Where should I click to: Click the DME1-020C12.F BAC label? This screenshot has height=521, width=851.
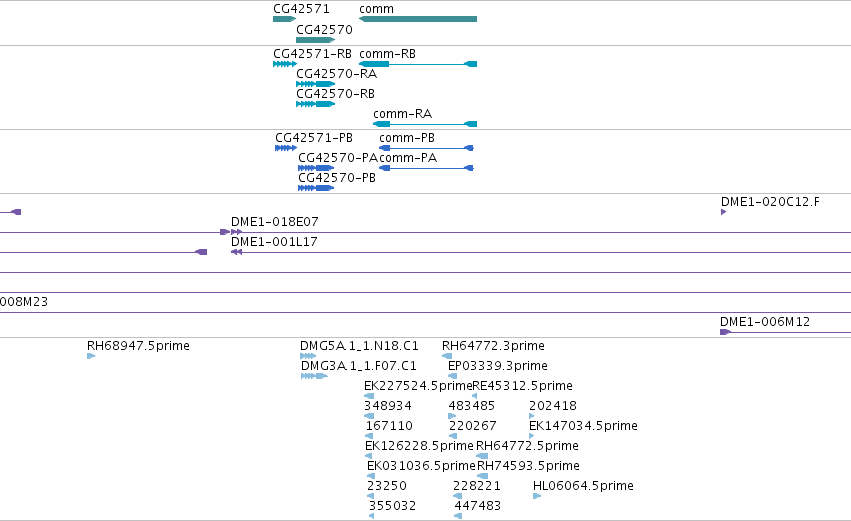click(x=770, y=202)
